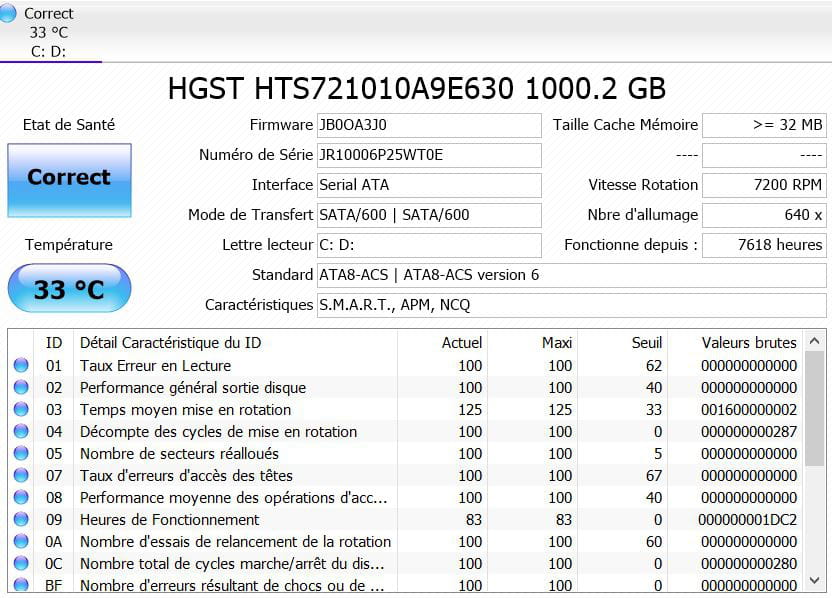Select row Nombre d'essais de relancement de la rotation
Image resolution: width=832 pixels, height=598 pixels.
(x=405, y=542)
